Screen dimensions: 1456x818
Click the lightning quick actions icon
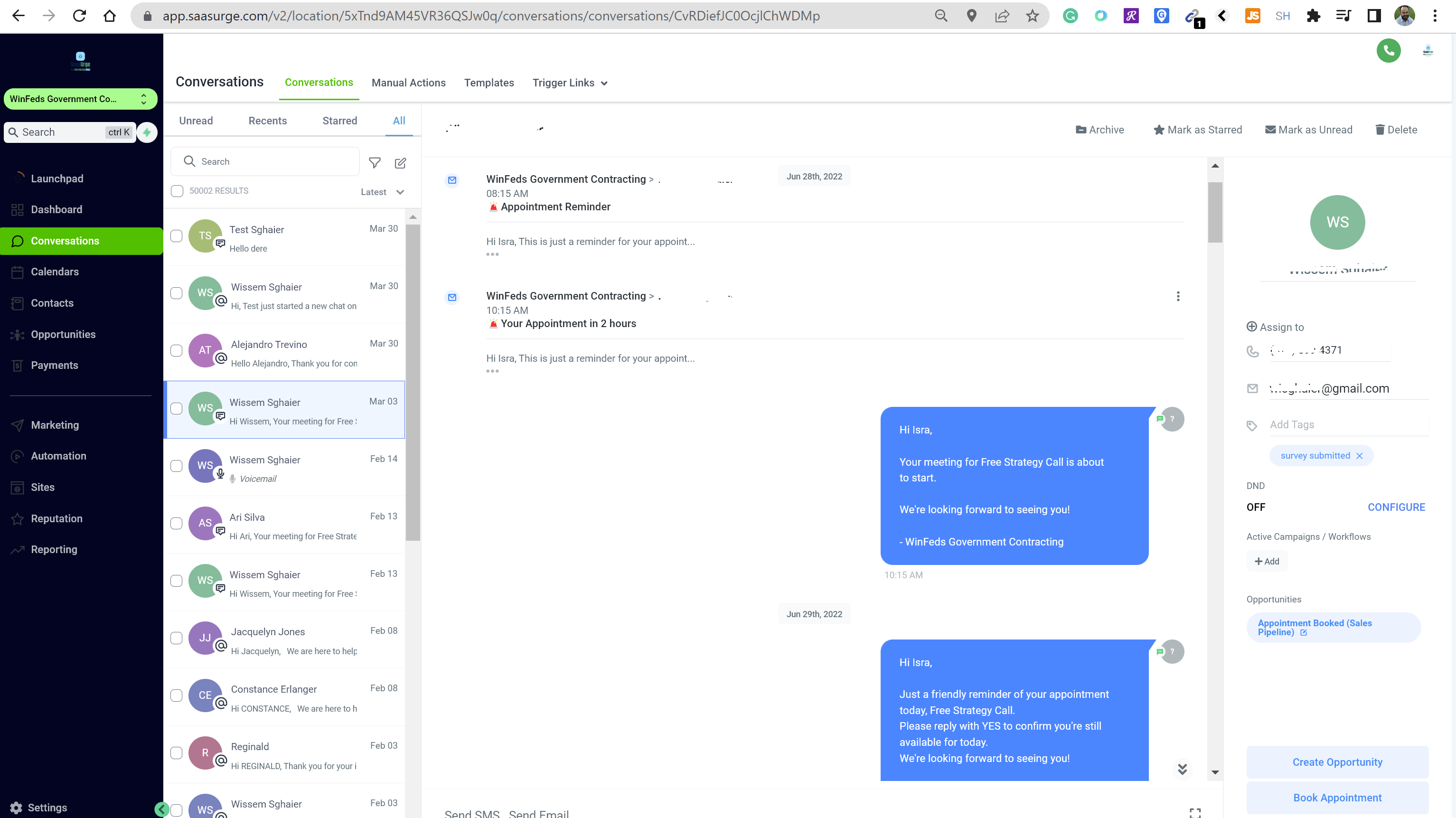pos(147,132)
